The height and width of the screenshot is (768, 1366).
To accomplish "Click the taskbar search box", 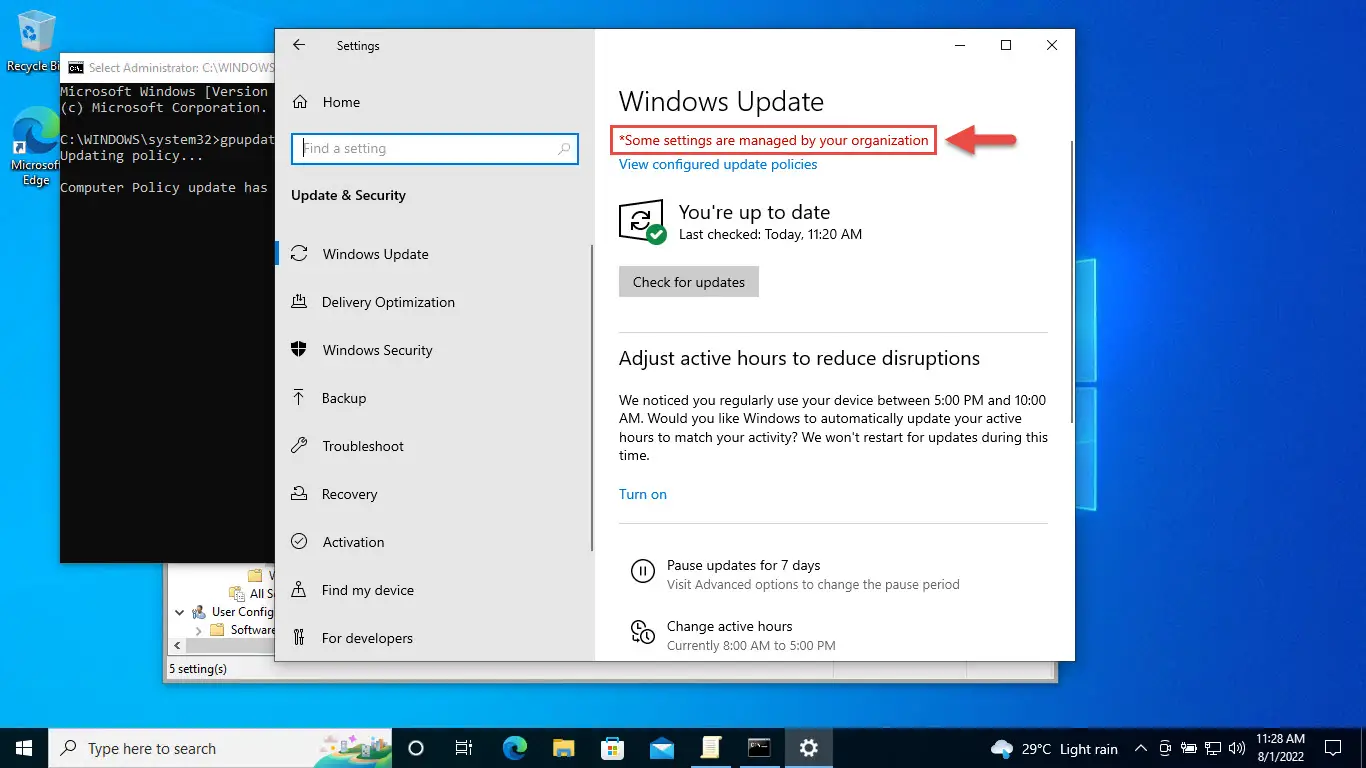I will (x=220, y=748).
